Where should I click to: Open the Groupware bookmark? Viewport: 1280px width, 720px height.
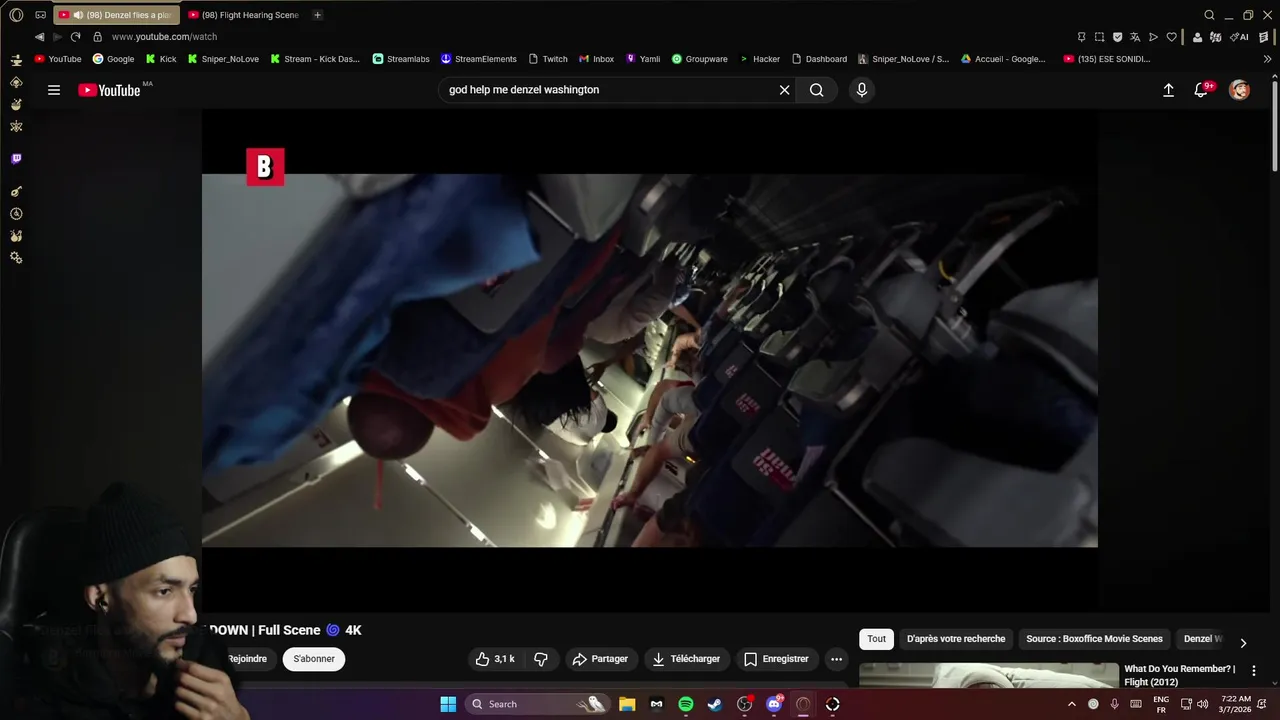[x=700, y=59]
